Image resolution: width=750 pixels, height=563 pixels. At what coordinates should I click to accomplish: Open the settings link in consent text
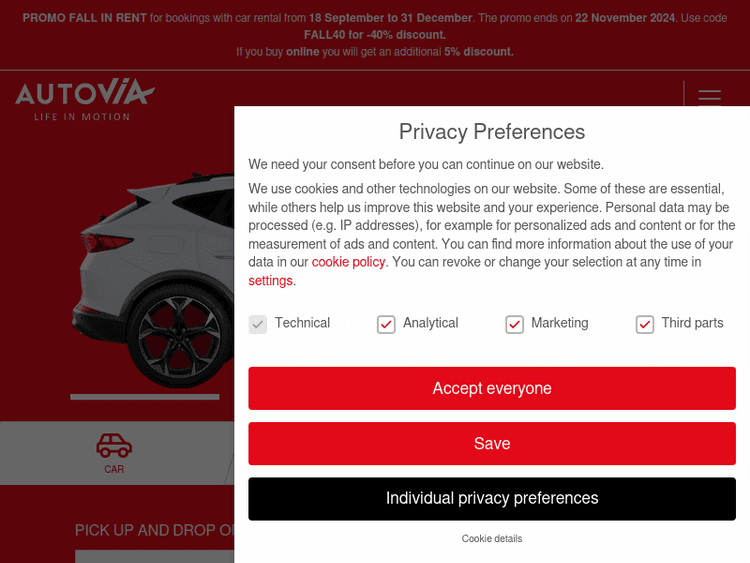click(271, 281)
